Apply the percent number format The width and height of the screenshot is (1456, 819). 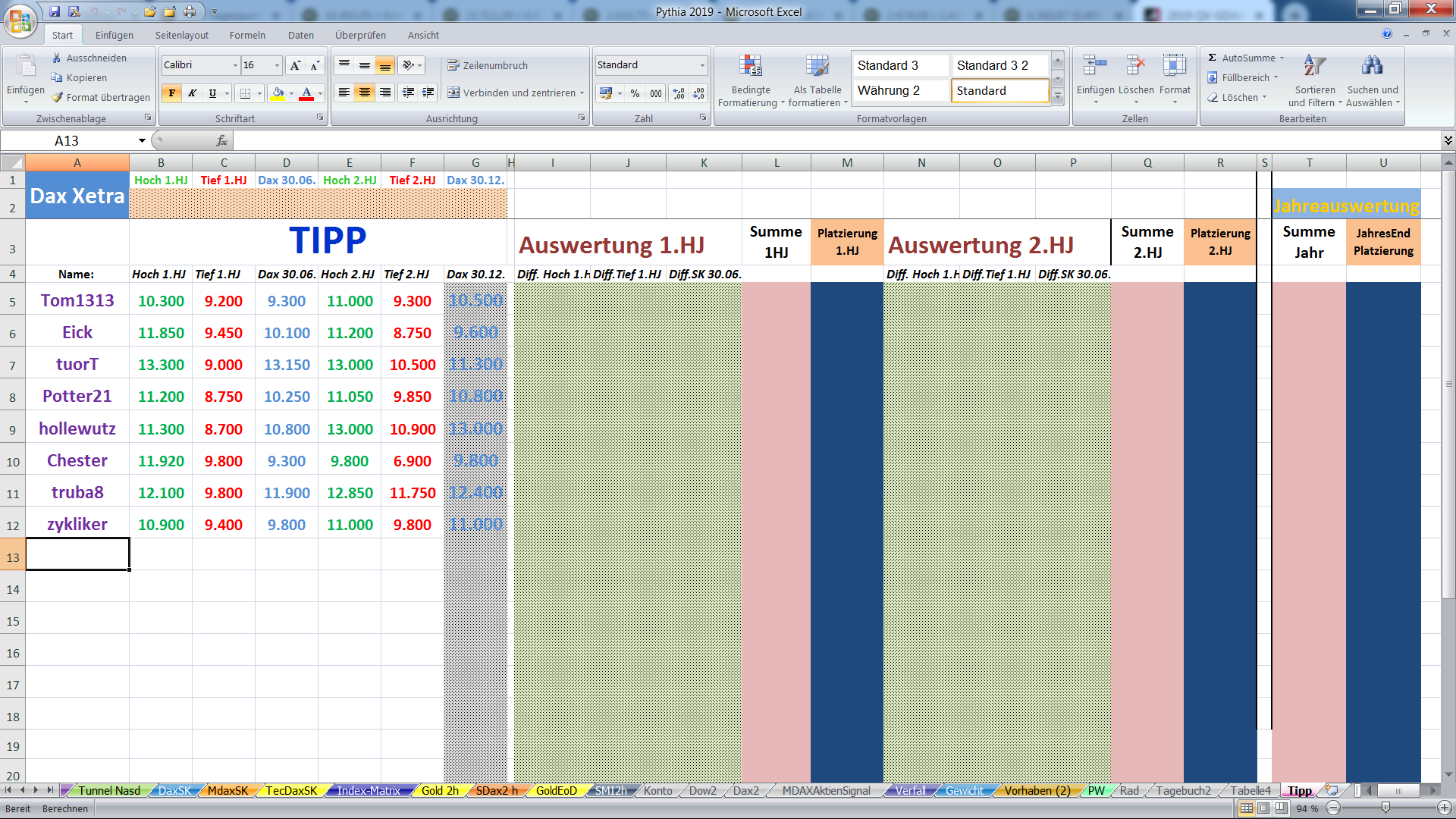(x=635, y=93)
